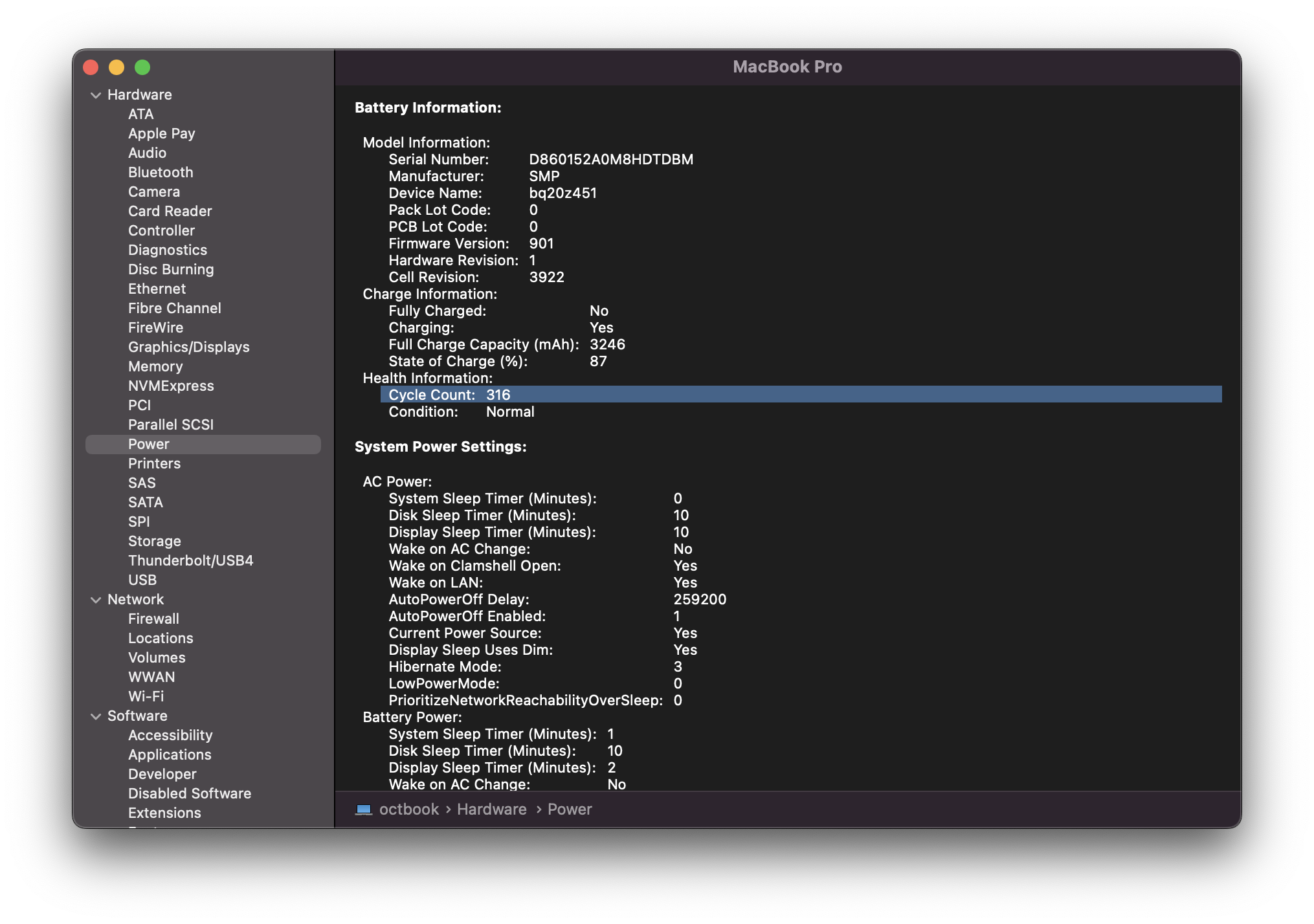Click Power in the bottom path bar

coord(570,809)
